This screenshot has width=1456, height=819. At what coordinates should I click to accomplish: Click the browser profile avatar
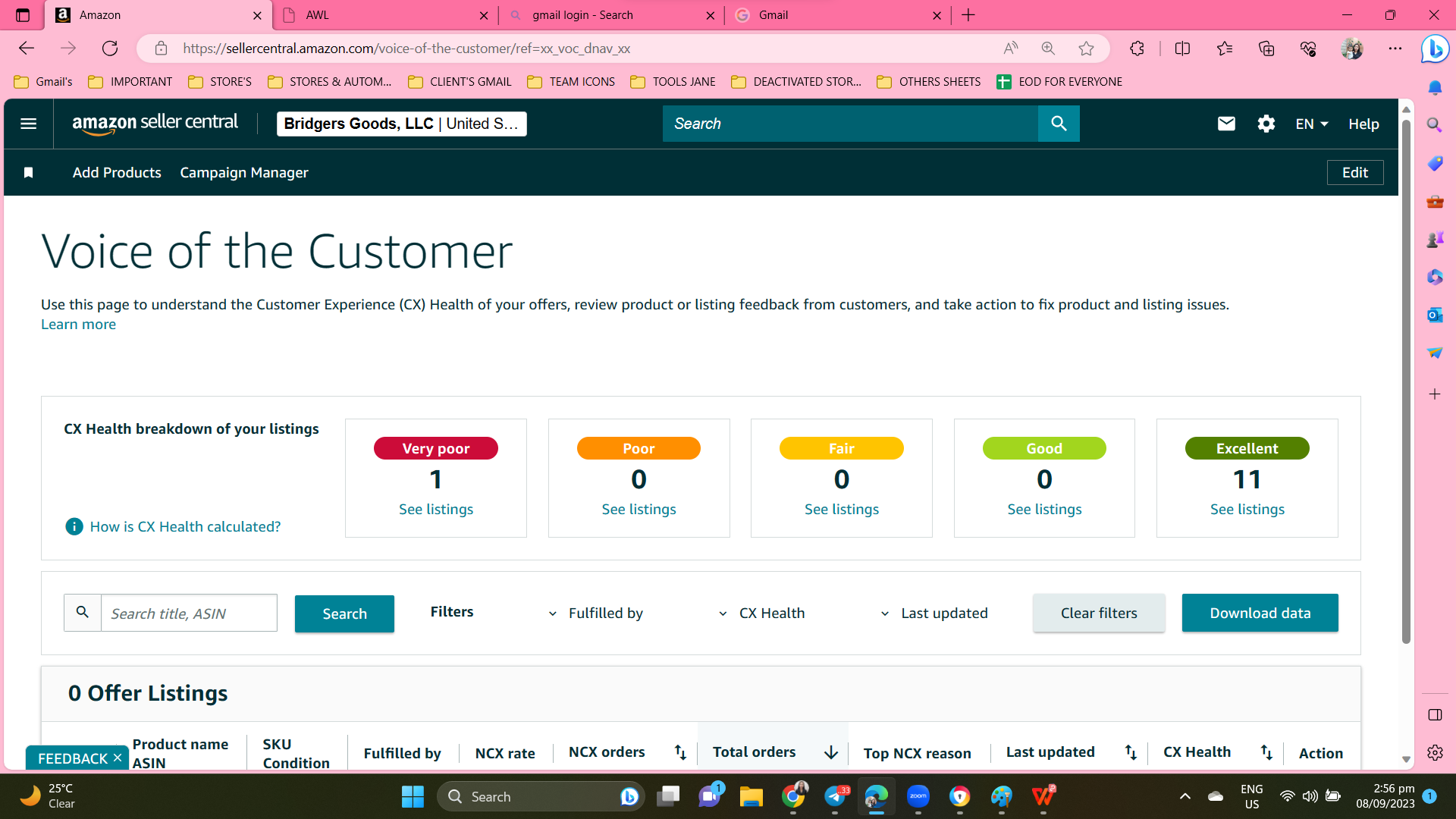[x=1352, y=49]
